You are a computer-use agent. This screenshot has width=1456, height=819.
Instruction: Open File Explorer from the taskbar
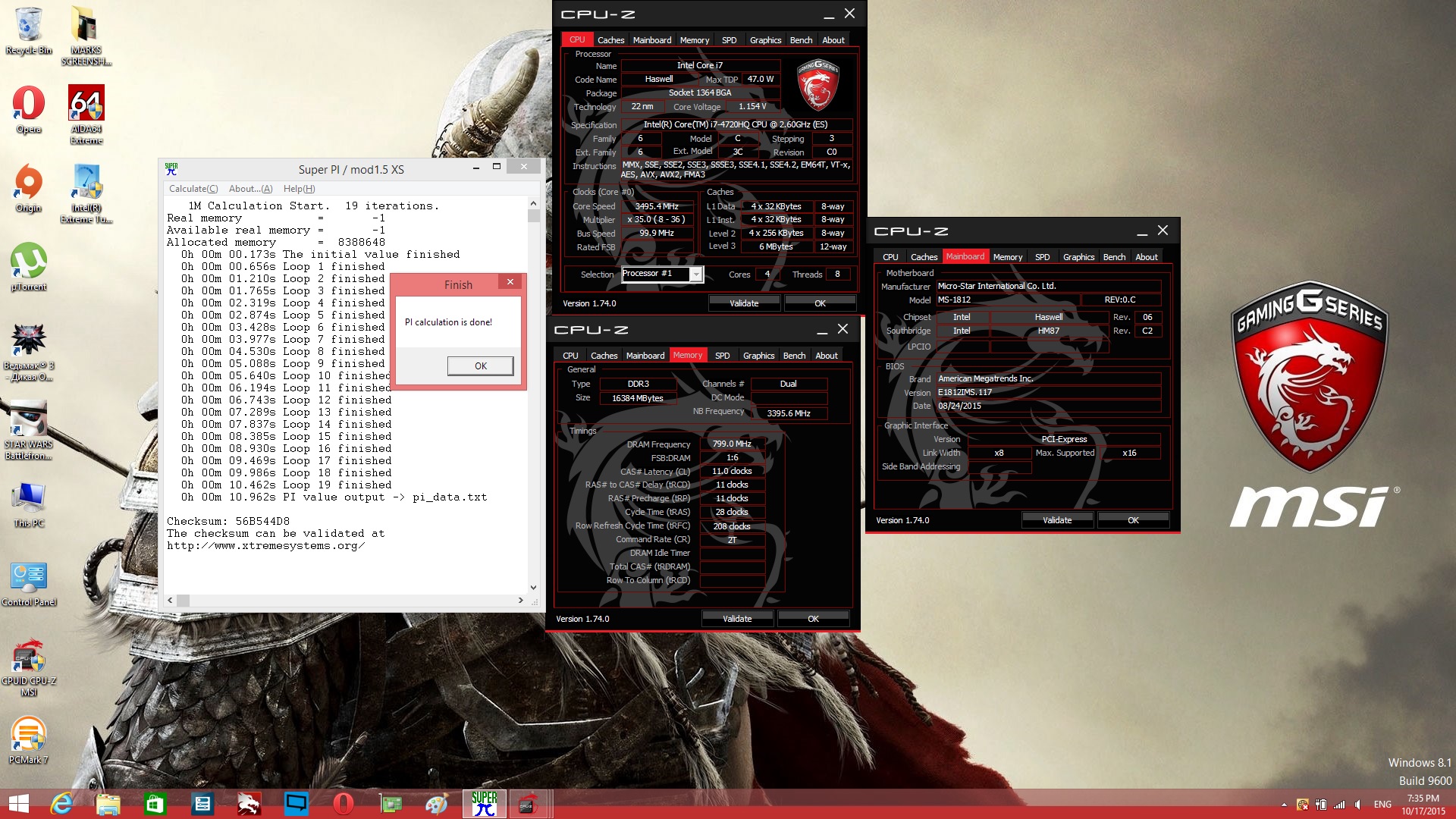coord(108,804)
